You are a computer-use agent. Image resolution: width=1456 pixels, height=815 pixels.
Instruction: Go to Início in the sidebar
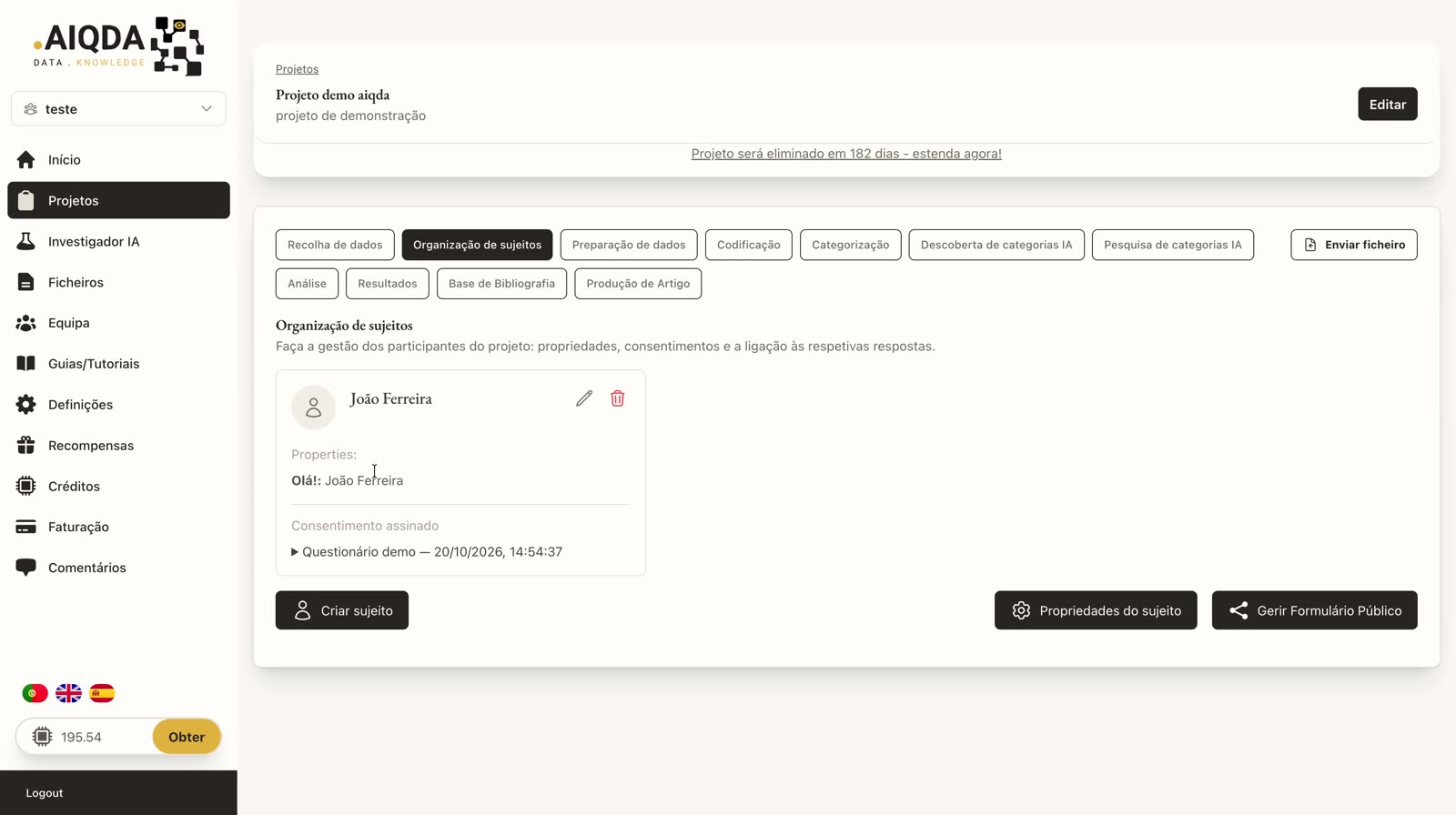pyautogui.click(x=118, y=160)
